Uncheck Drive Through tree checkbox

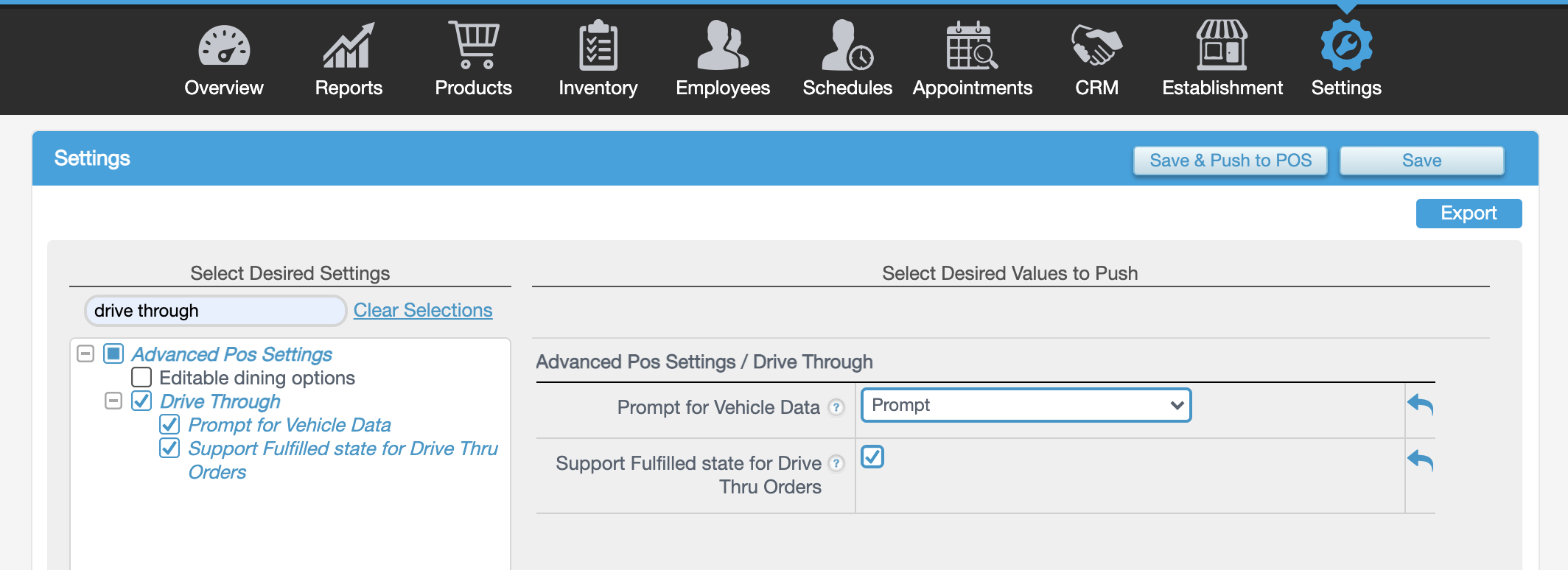coord(141,401)
